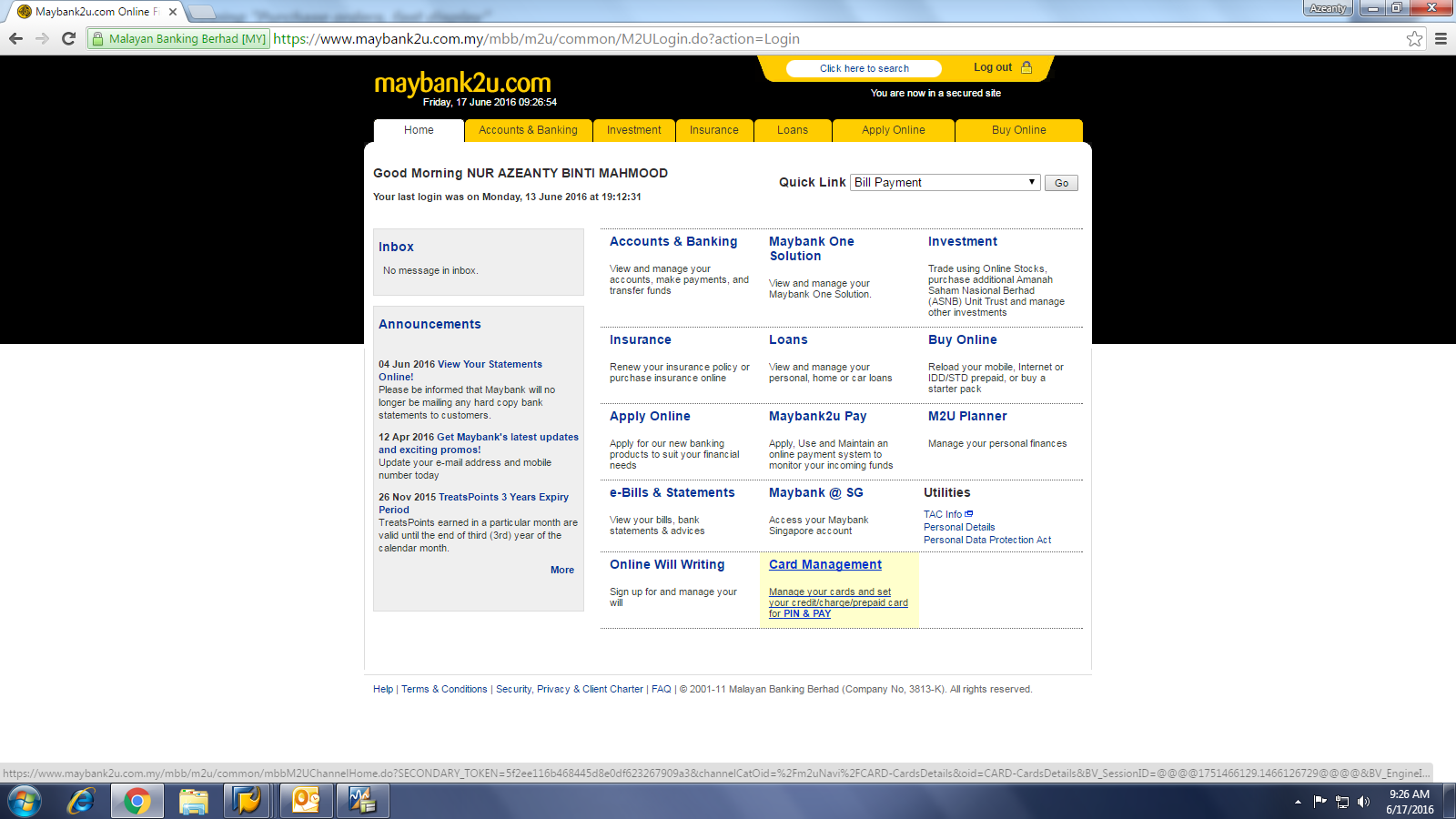Click the search box in the header
This screenshot has height=819, width=1456.
coord(864,68)
